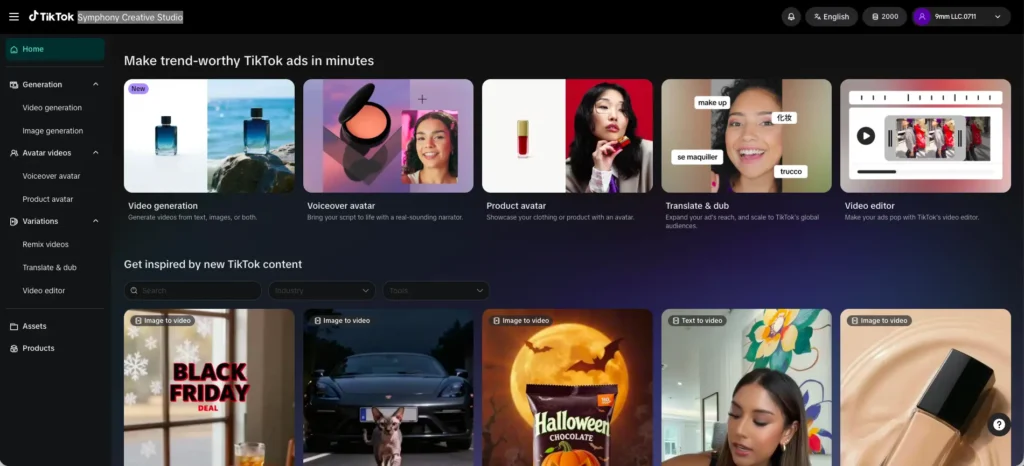
Task: Open the help question mark button
Action: point(999,425)
